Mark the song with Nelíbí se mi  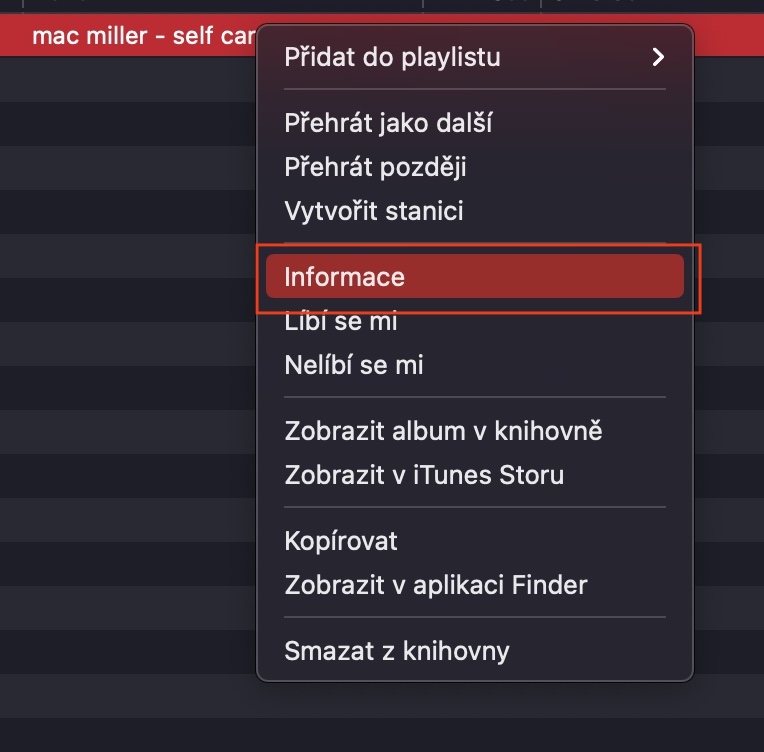coord(354,366)
